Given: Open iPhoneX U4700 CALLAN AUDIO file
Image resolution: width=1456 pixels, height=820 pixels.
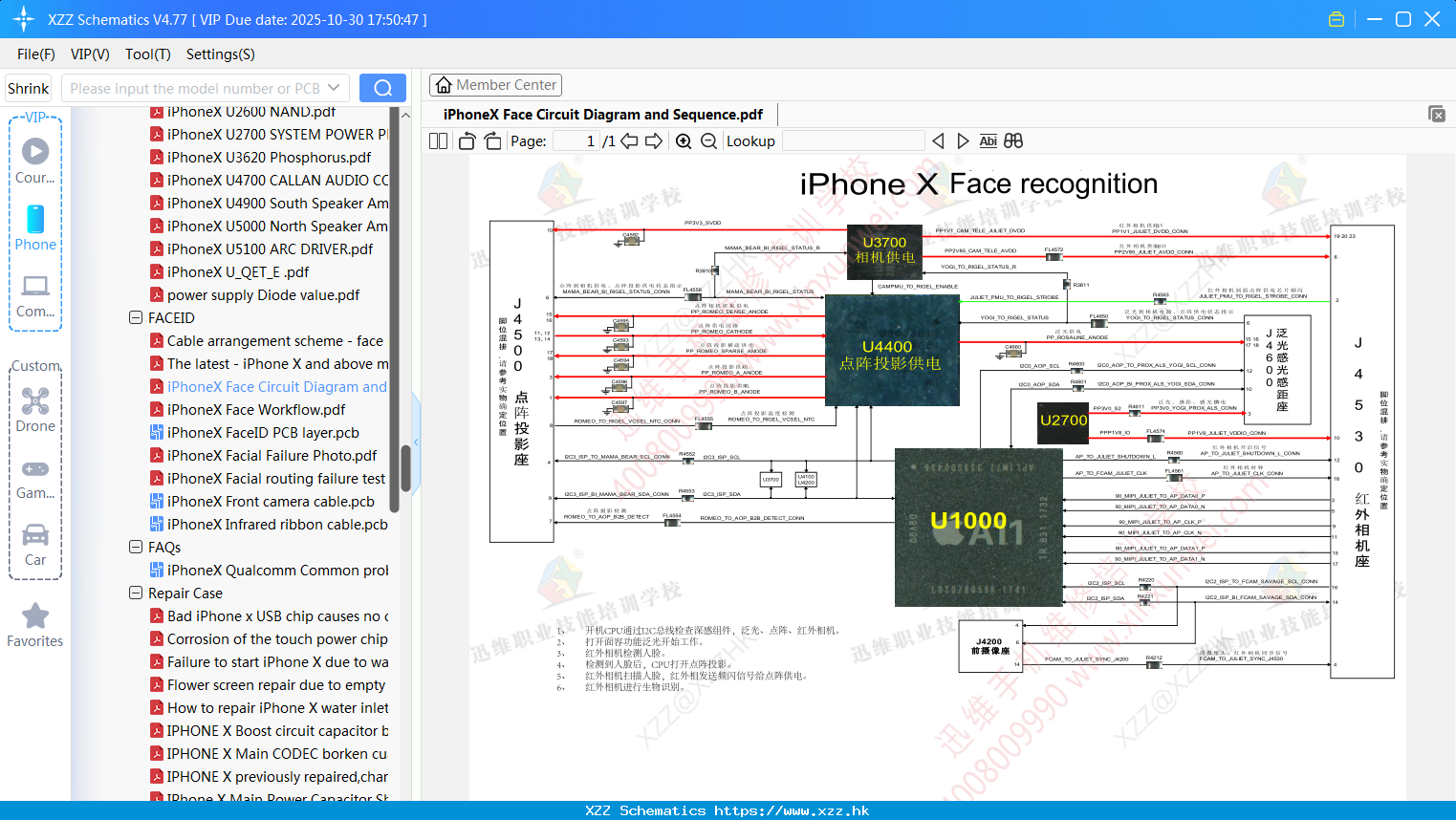Looking at the screenshot, I should click(270, 181).
